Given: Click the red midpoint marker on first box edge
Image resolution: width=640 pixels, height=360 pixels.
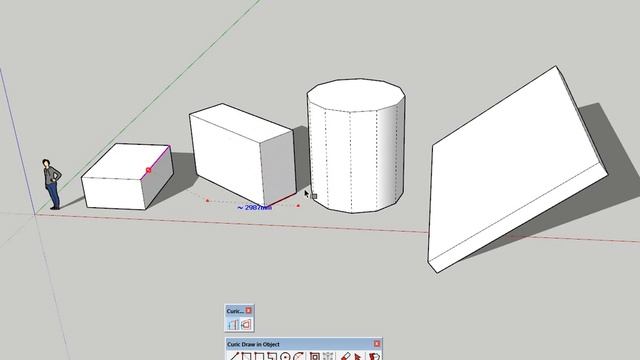Looking at the screenshot, I should tap(149, 170).
